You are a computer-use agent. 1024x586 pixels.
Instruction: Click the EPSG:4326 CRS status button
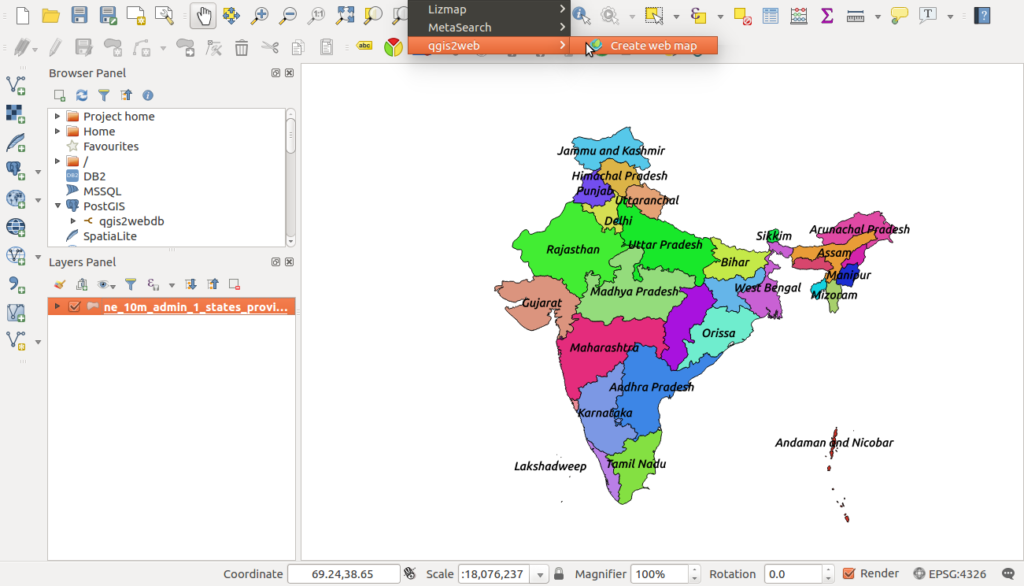click(x=950, y=573)
